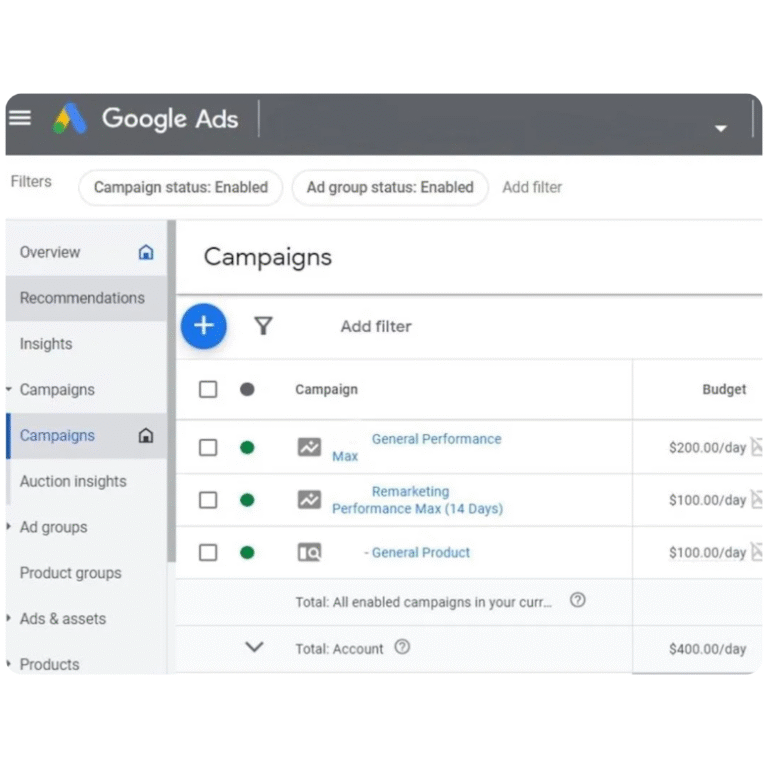Click the Google Ads logo
Viewport: 768px width, 768px height.
pos(70,119)
